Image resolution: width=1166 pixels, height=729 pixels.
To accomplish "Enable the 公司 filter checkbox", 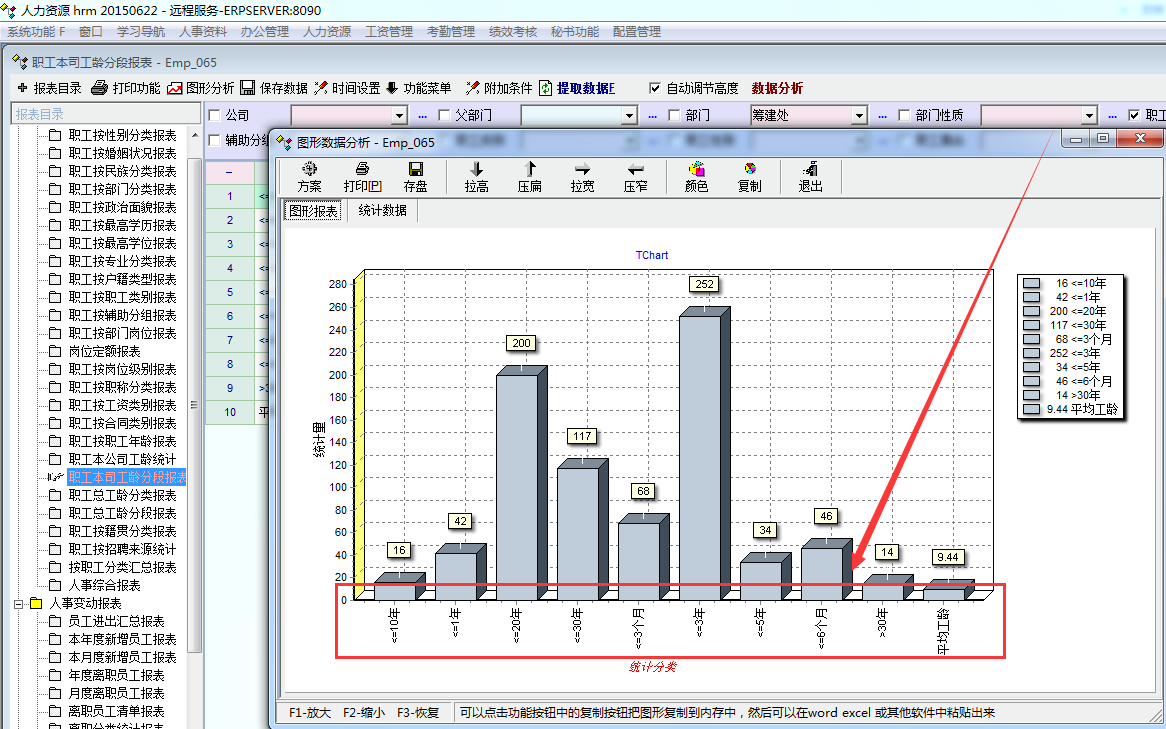I will 214,116.
